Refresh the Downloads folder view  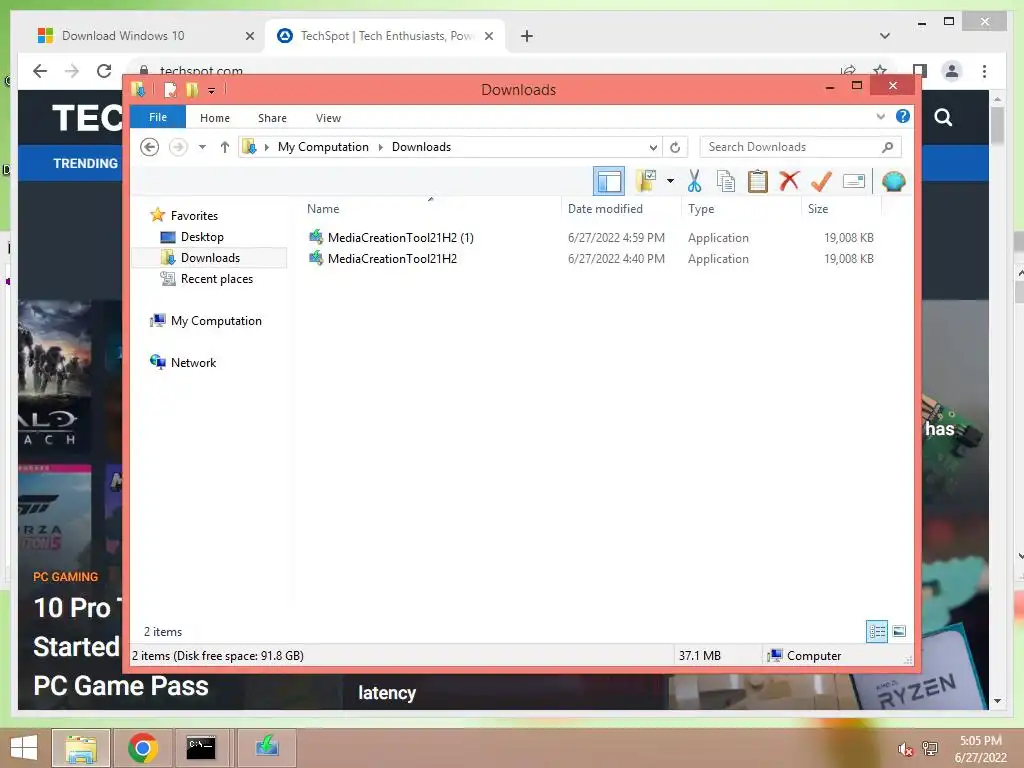pyautogui.click(x=675, y=148)
